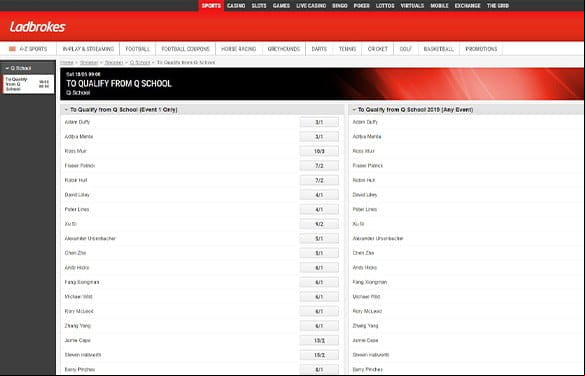This screenshot has width=585, height=376.
Task: Open the Poker top tab
Action: click(x=362, y=6)
